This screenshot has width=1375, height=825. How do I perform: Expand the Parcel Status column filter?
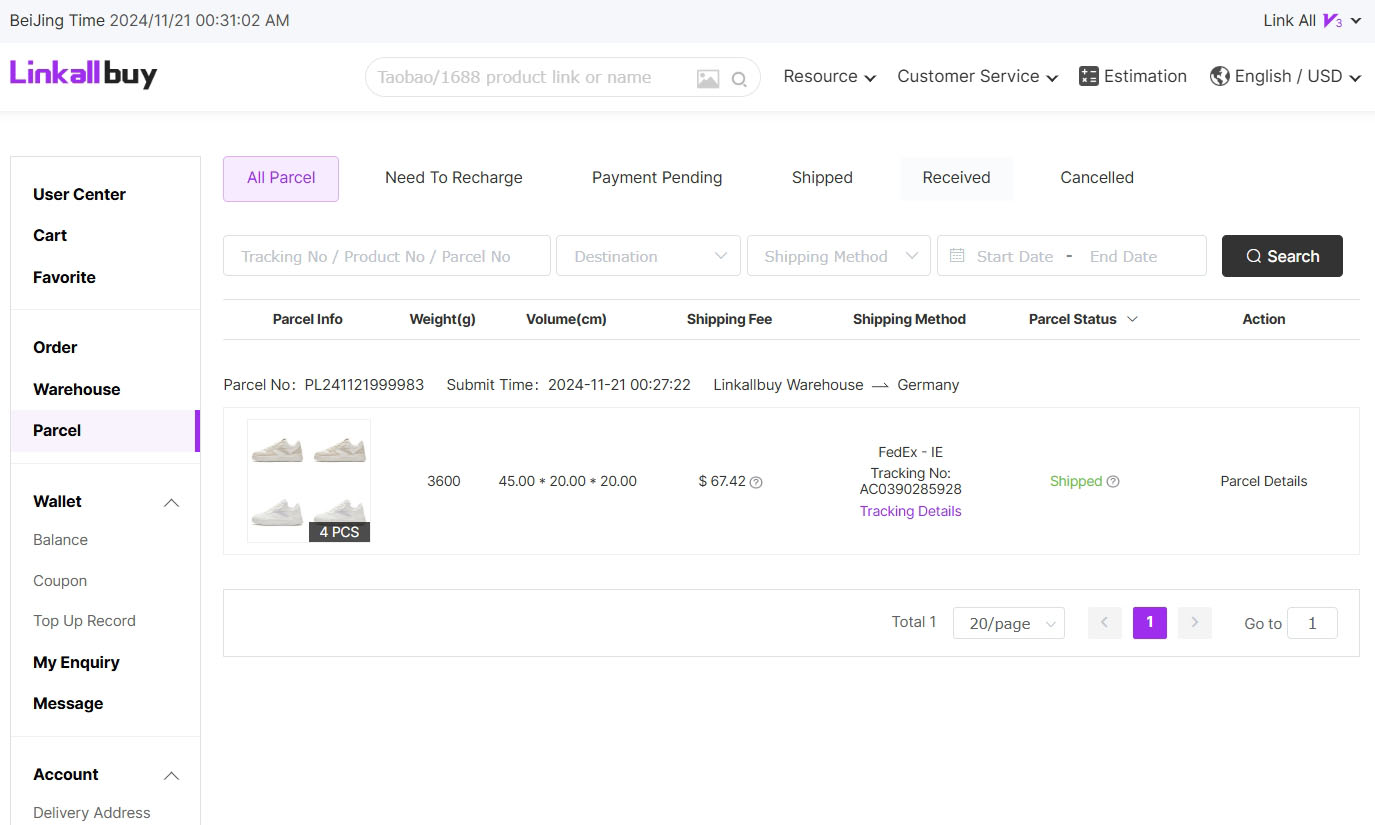(1132, 319)
